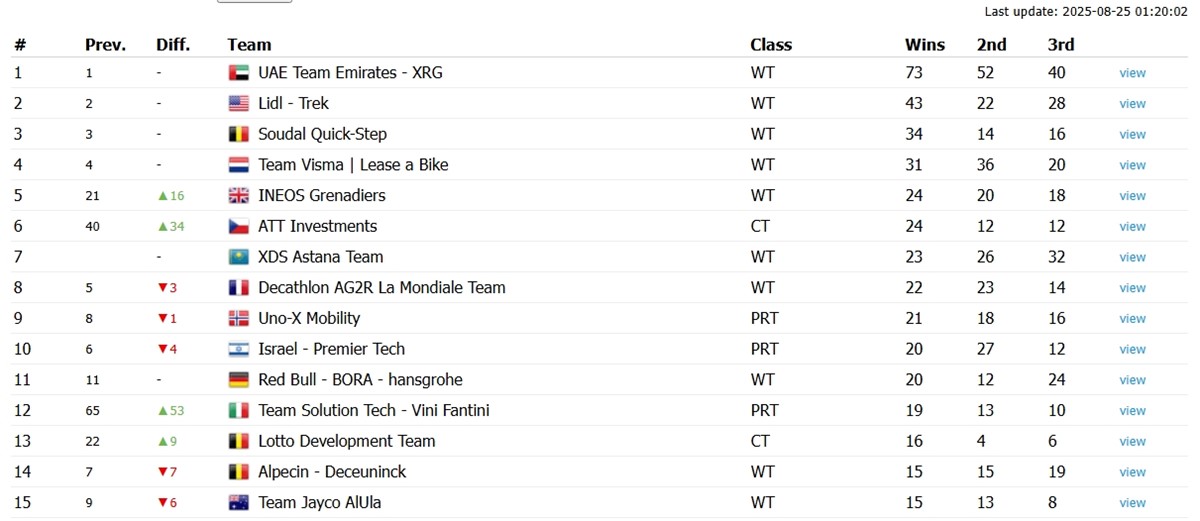Click the Wins column header
1200x521 pixels.
click(x=925, y=45)
